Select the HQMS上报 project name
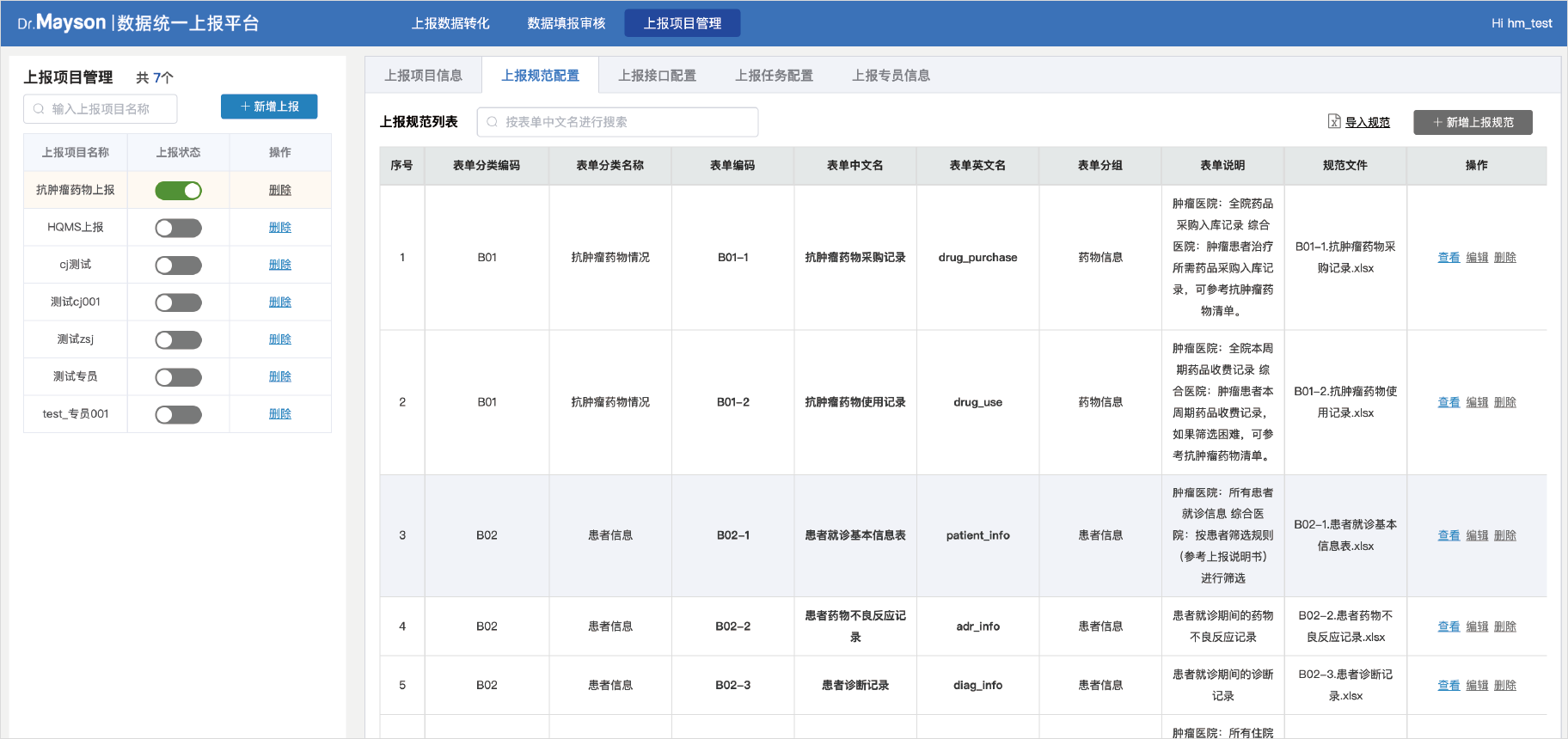This screenshot has width=1568, height=739. (x=76, y=227)
